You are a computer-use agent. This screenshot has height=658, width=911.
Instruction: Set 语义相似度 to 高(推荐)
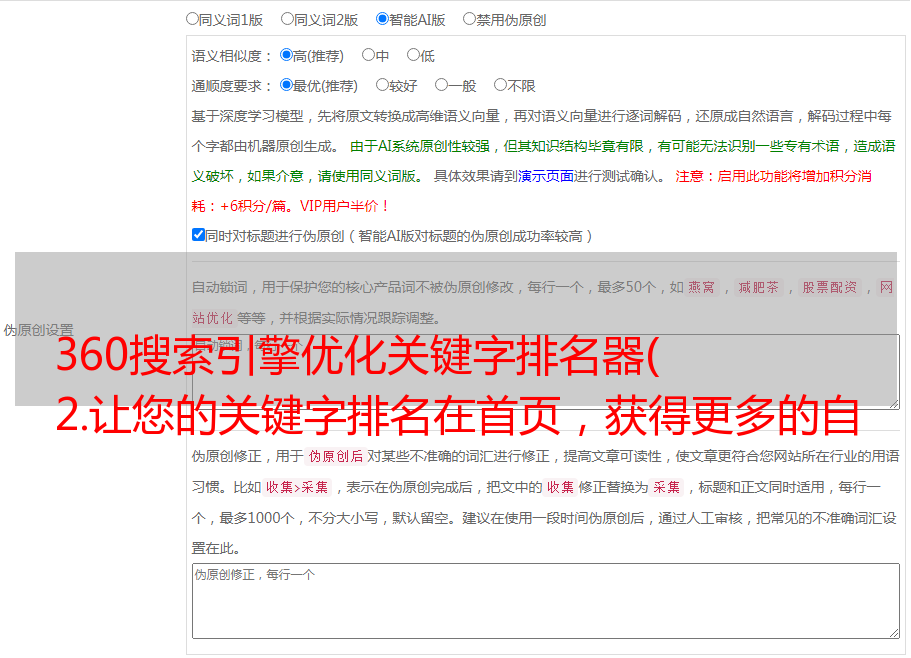click(x=286, y=55)
